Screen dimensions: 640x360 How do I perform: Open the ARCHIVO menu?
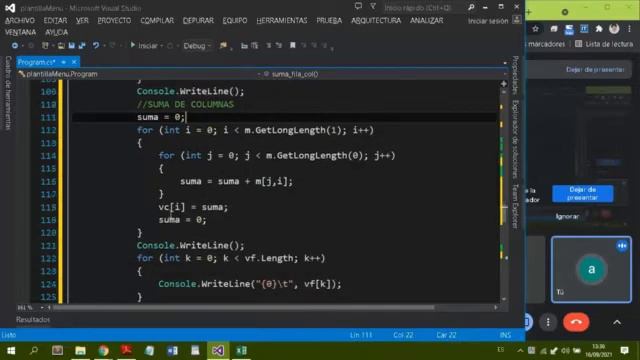(20, 20)
